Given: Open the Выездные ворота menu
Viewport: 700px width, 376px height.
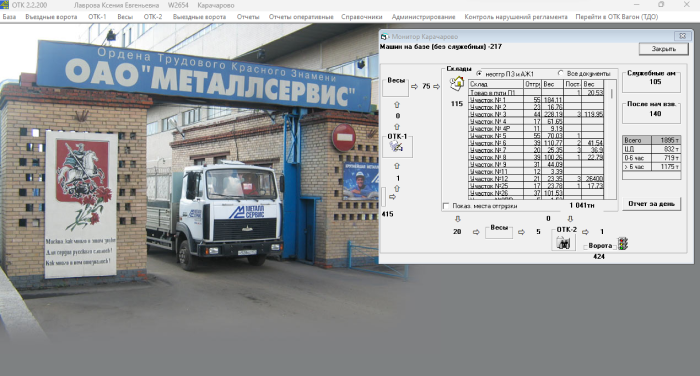Looking at the screenshot, I should (x=199, y=17).
